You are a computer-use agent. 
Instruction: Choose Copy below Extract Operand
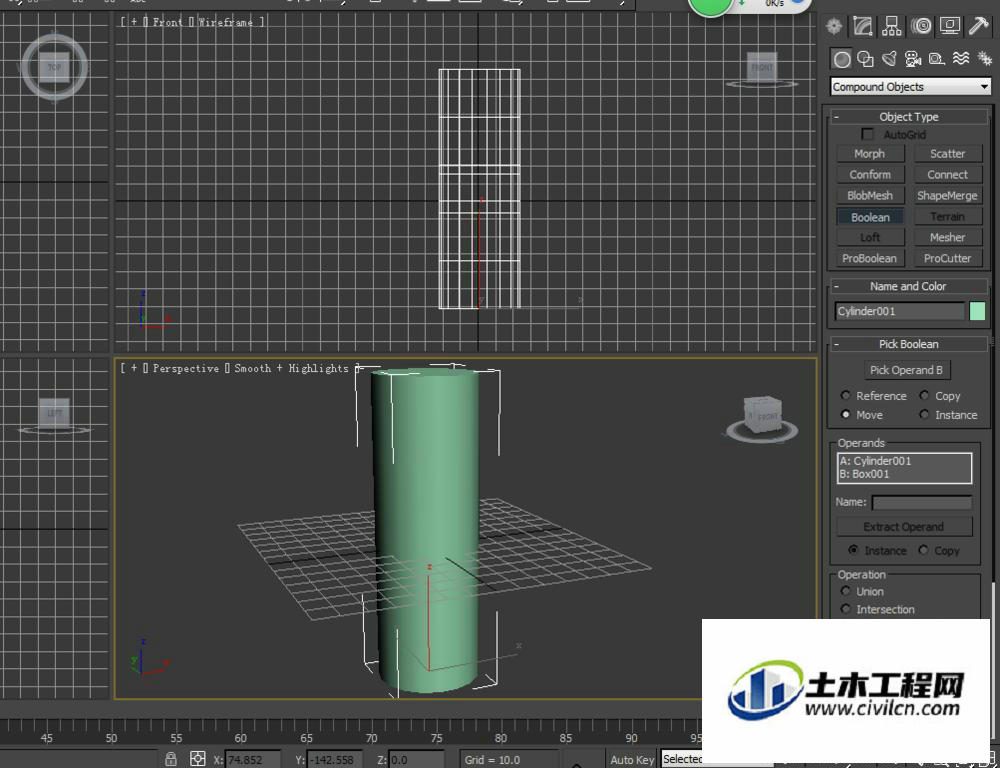coord(923,550)
